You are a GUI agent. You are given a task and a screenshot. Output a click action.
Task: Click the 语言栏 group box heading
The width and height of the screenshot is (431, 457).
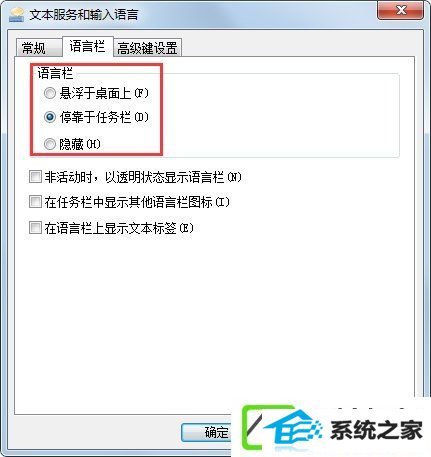(55, 73)
